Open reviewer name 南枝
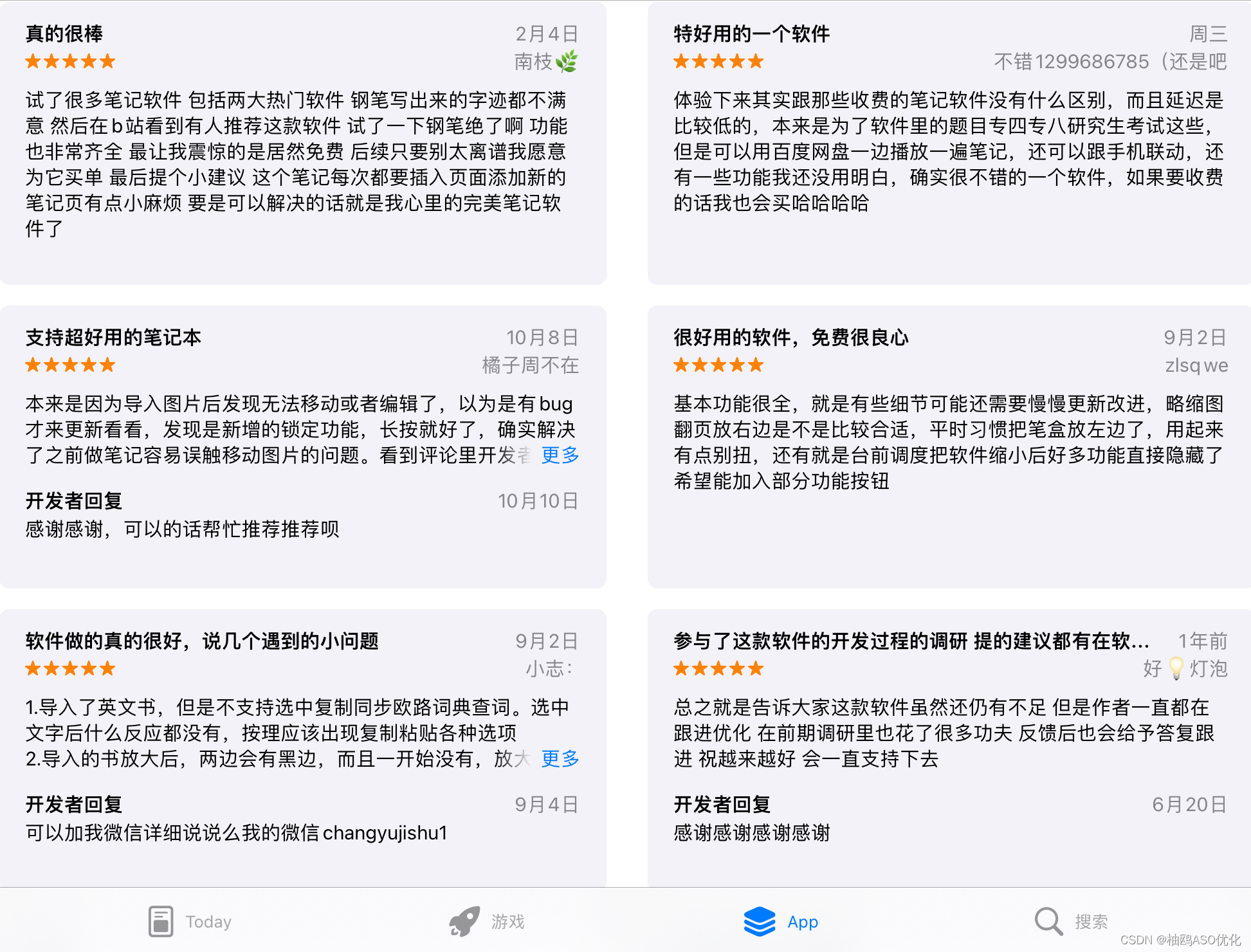 point(533,62)
